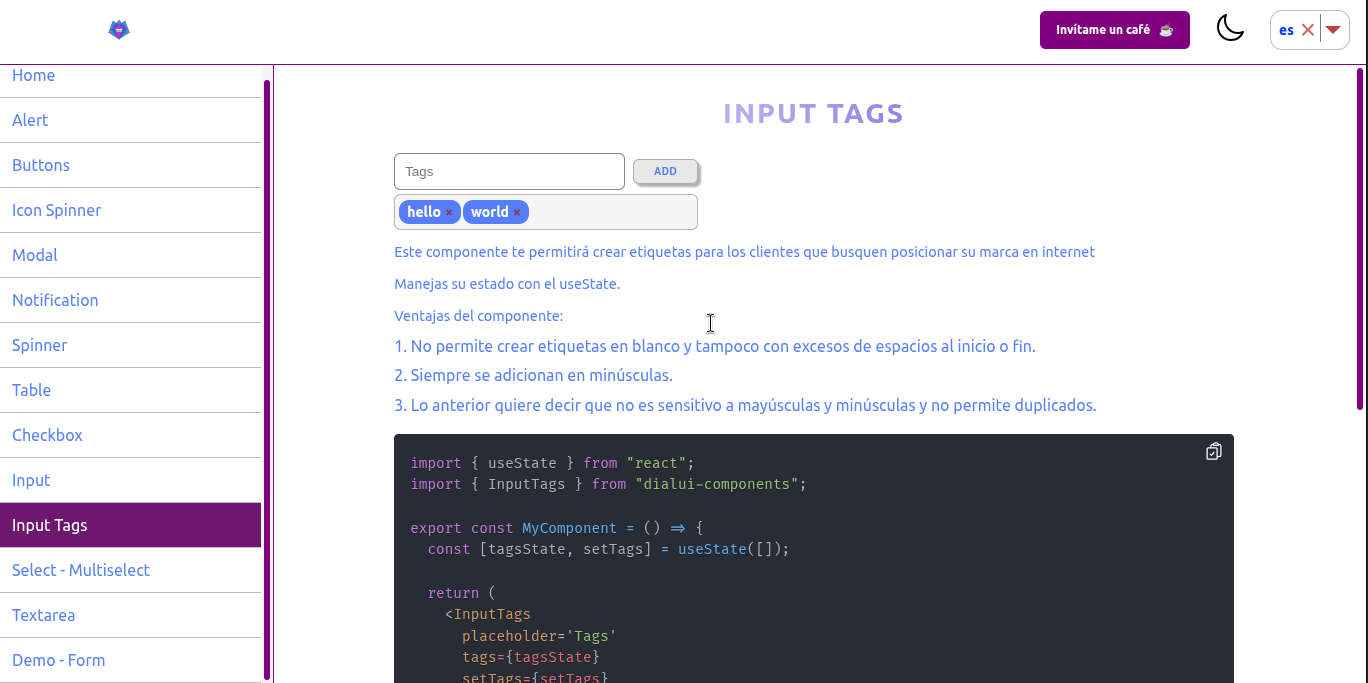This screenshot has width=1368, height=683.
Task: Click the main page scrollbar on the right
Action: click(1360, 238)
